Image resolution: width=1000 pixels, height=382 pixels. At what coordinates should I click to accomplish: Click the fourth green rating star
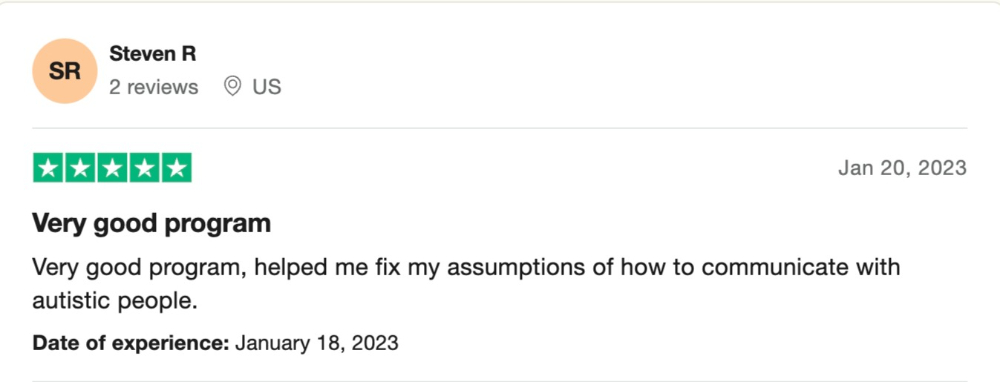[x=144, y=168]
